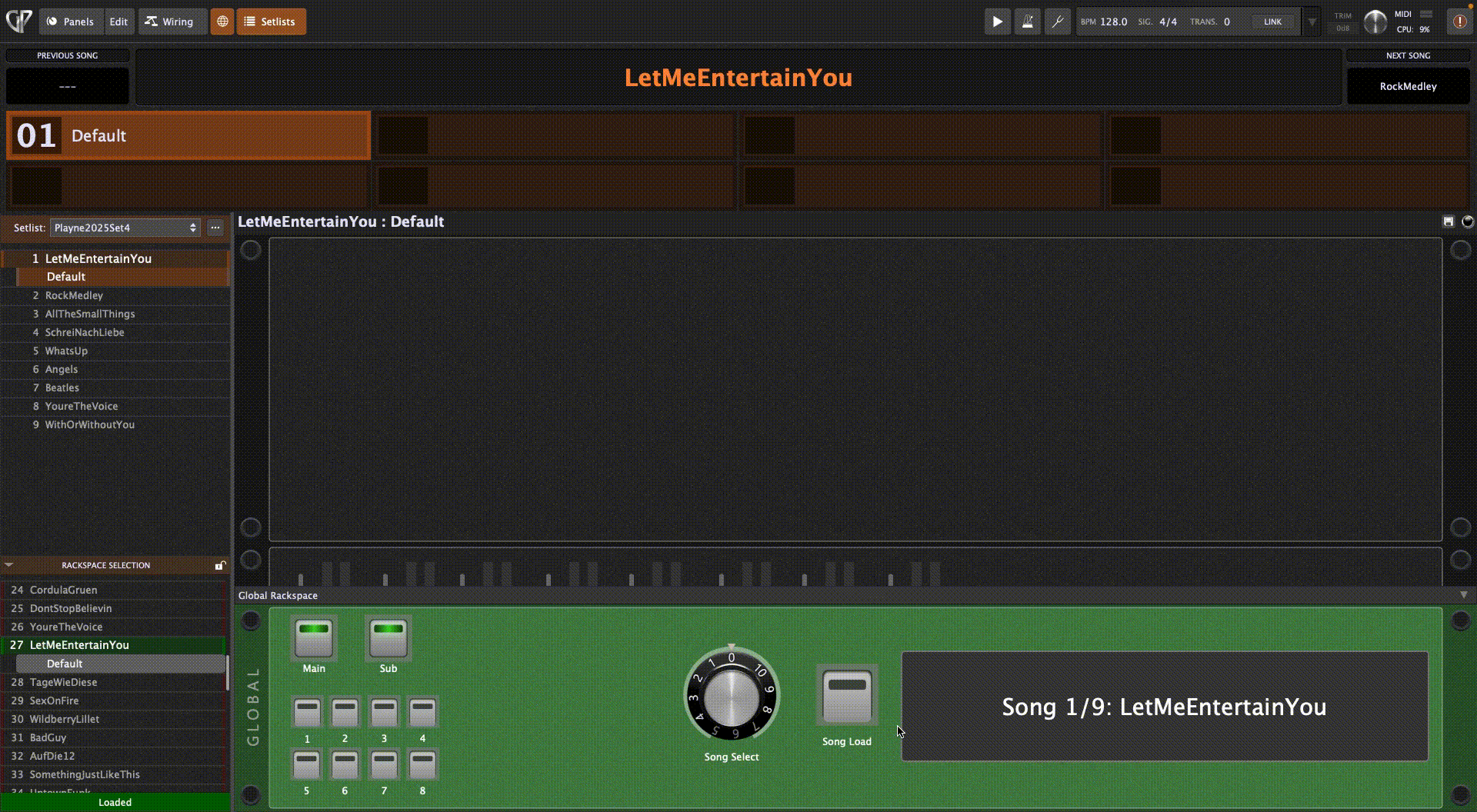Open the Setlist dropdown Playne2025Set4
The image size is (1477, 812).
(x=125, y=228)
